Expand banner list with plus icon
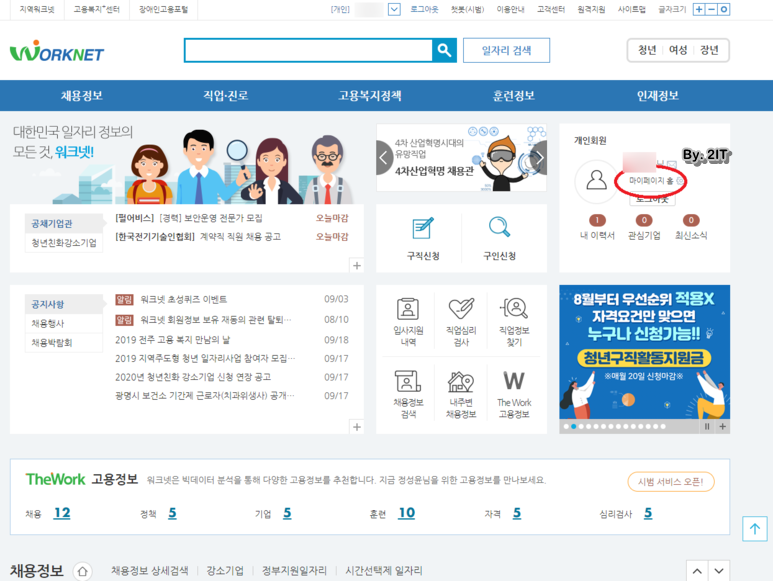 [722, 426]
